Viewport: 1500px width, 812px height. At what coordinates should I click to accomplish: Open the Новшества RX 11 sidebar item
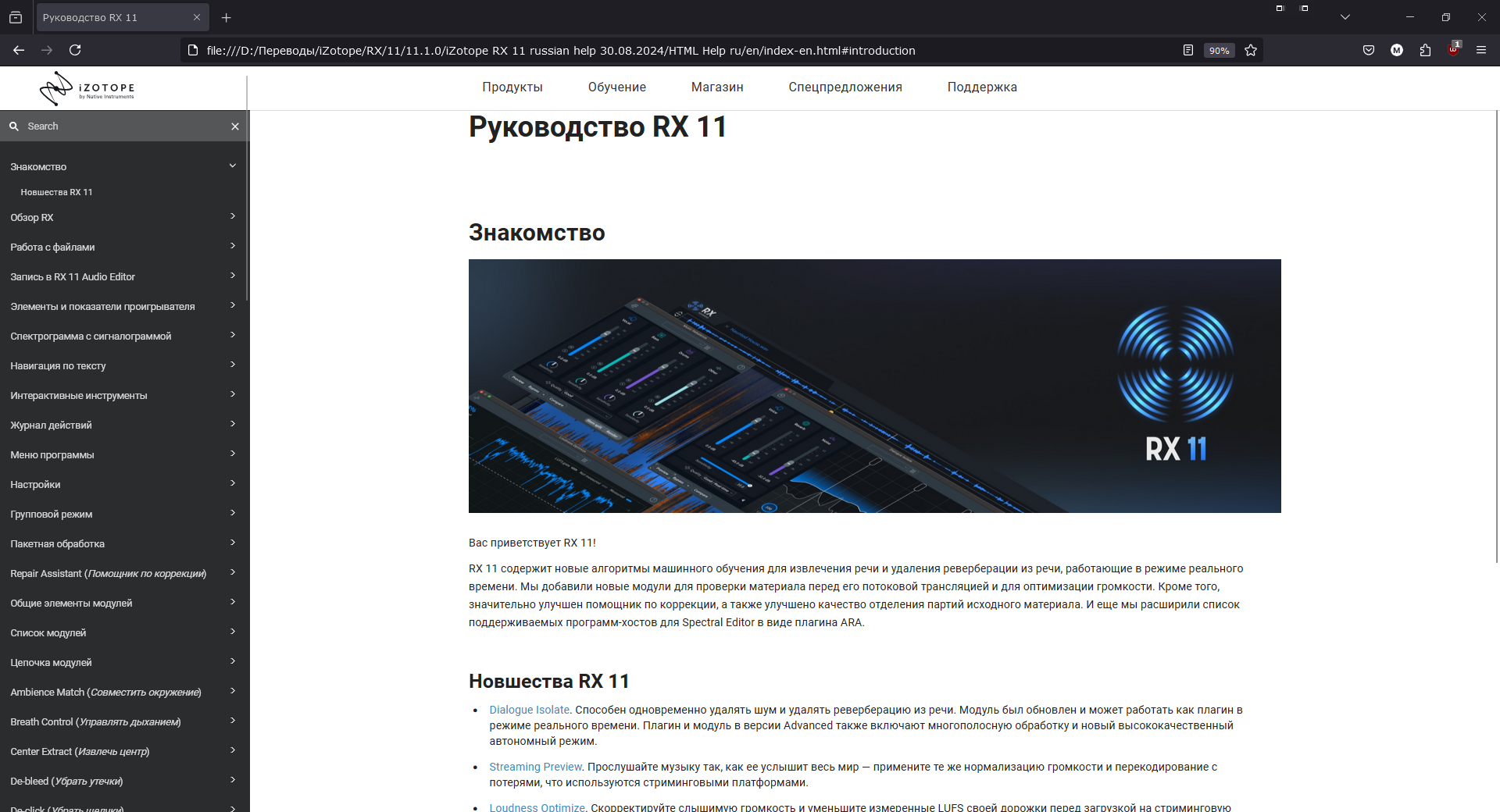(x=56, y=192)
